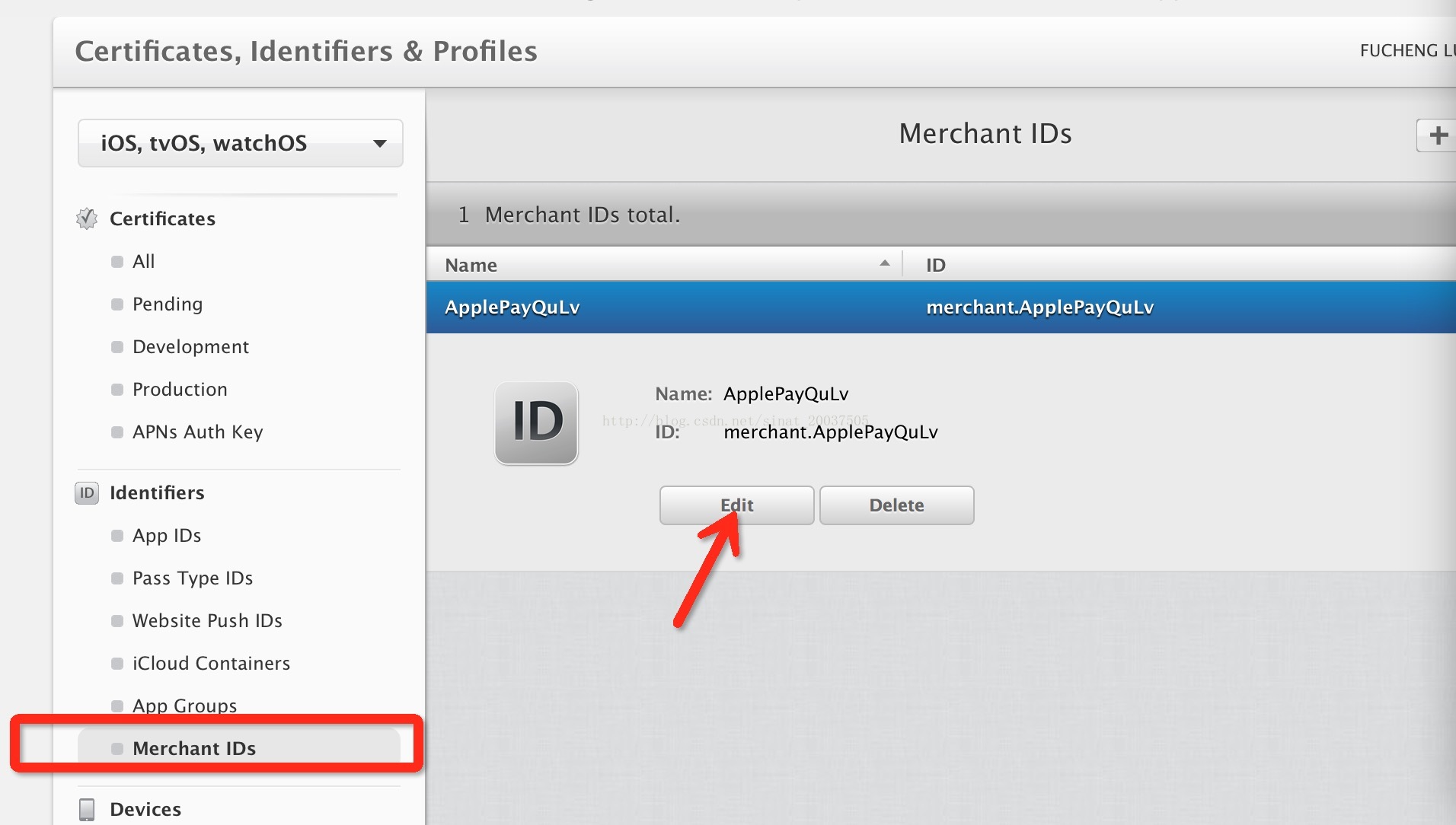Click the Devices section device icon
Viewport: 1456px width, 825px height.
coord(87,809)
